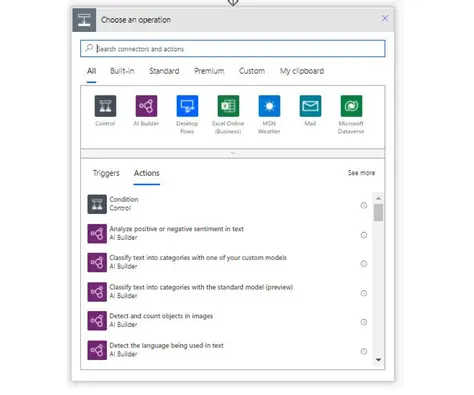Click icon beside Detect and count objects
The image size is (474, 395).
[97, 321]
